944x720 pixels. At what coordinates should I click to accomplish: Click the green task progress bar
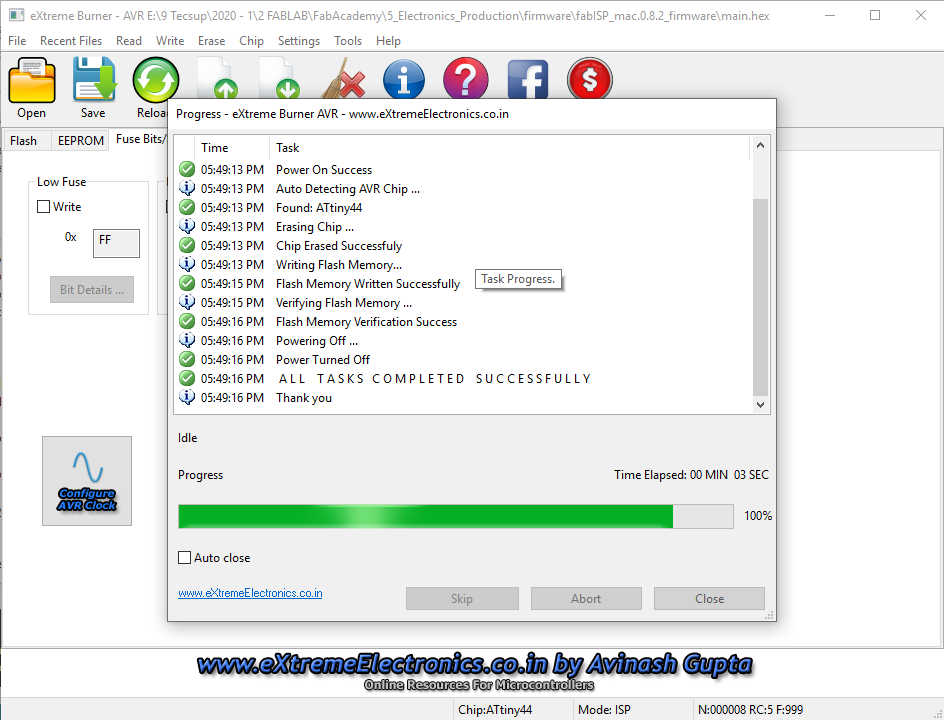click(x=456, y=516)
